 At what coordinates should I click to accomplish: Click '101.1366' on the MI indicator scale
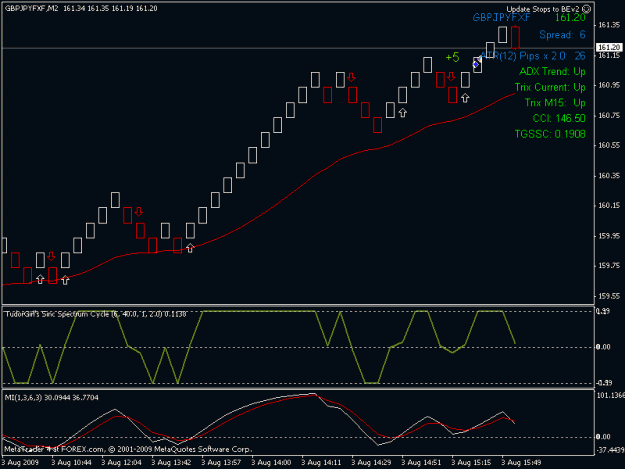click(x=610, y=395)
